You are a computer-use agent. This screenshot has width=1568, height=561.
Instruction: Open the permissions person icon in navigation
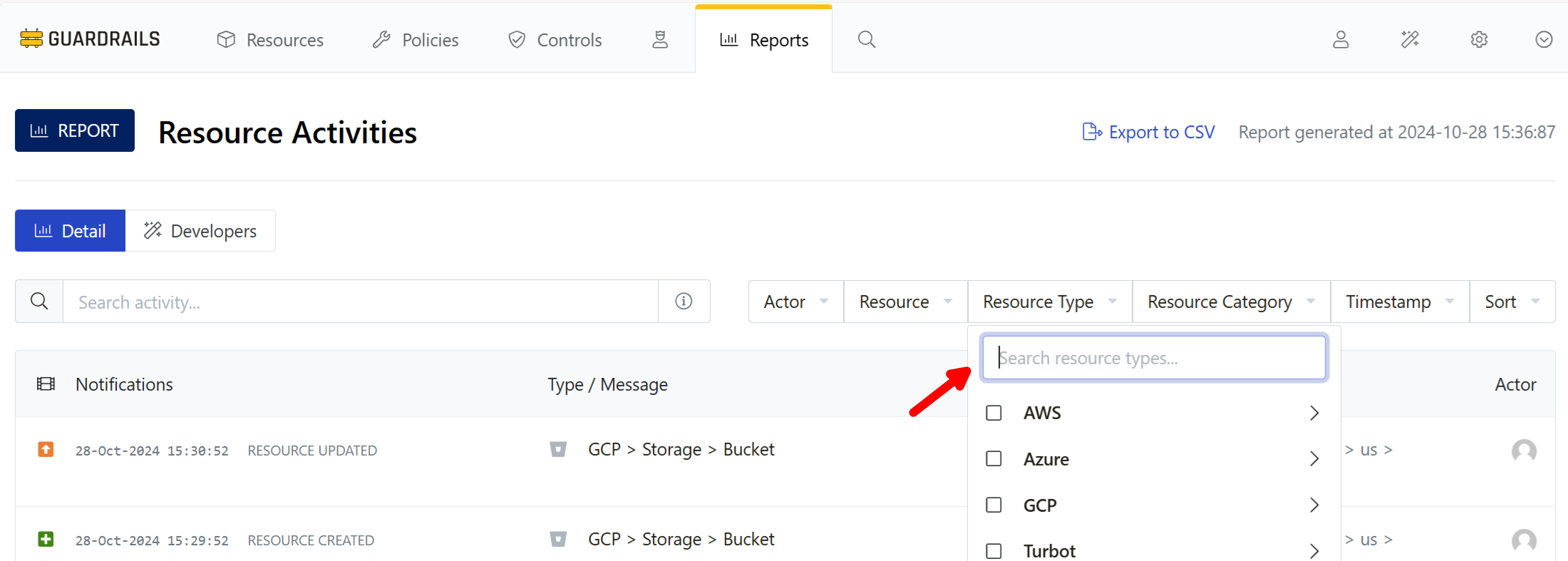(x=660, y=40)
